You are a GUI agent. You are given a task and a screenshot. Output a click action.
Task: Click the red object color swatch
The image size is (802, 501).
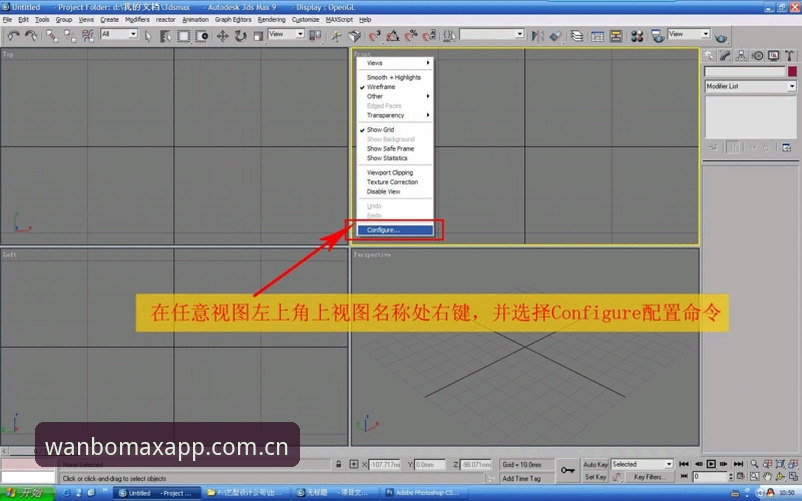(792, 72)
